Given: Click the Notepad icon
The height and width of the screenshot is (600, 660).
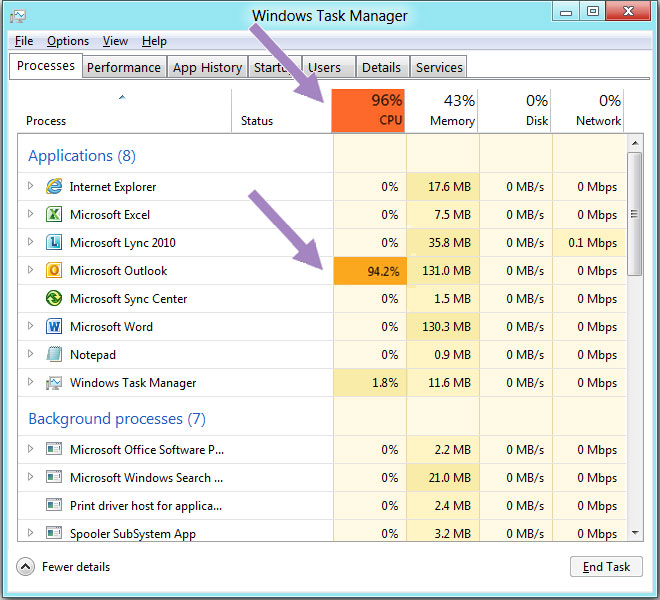Looking at the screenshot, I should pos(54,355).
